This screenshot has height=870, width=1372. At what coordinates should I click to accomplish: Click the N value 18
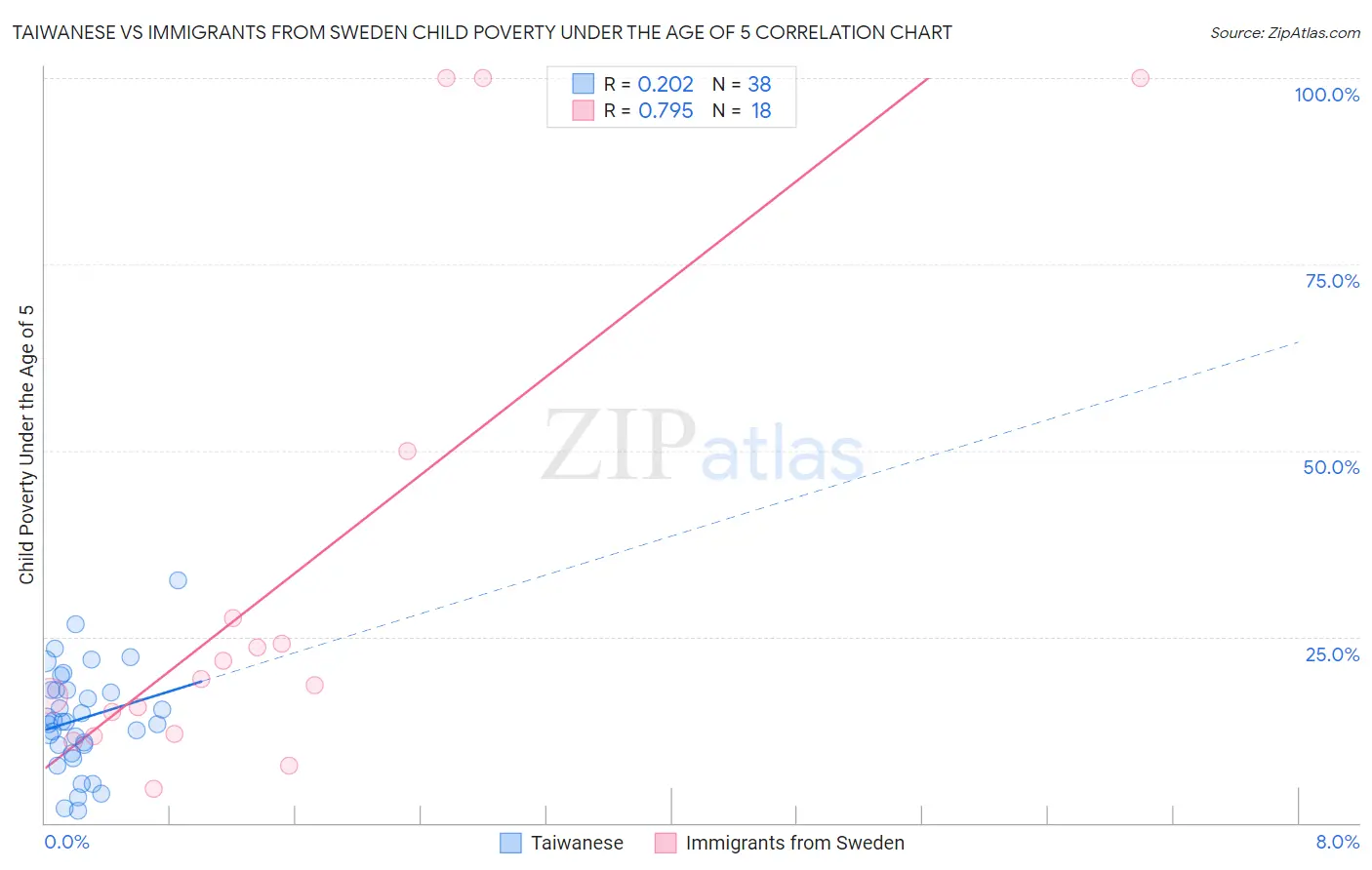tap(761, 110)
